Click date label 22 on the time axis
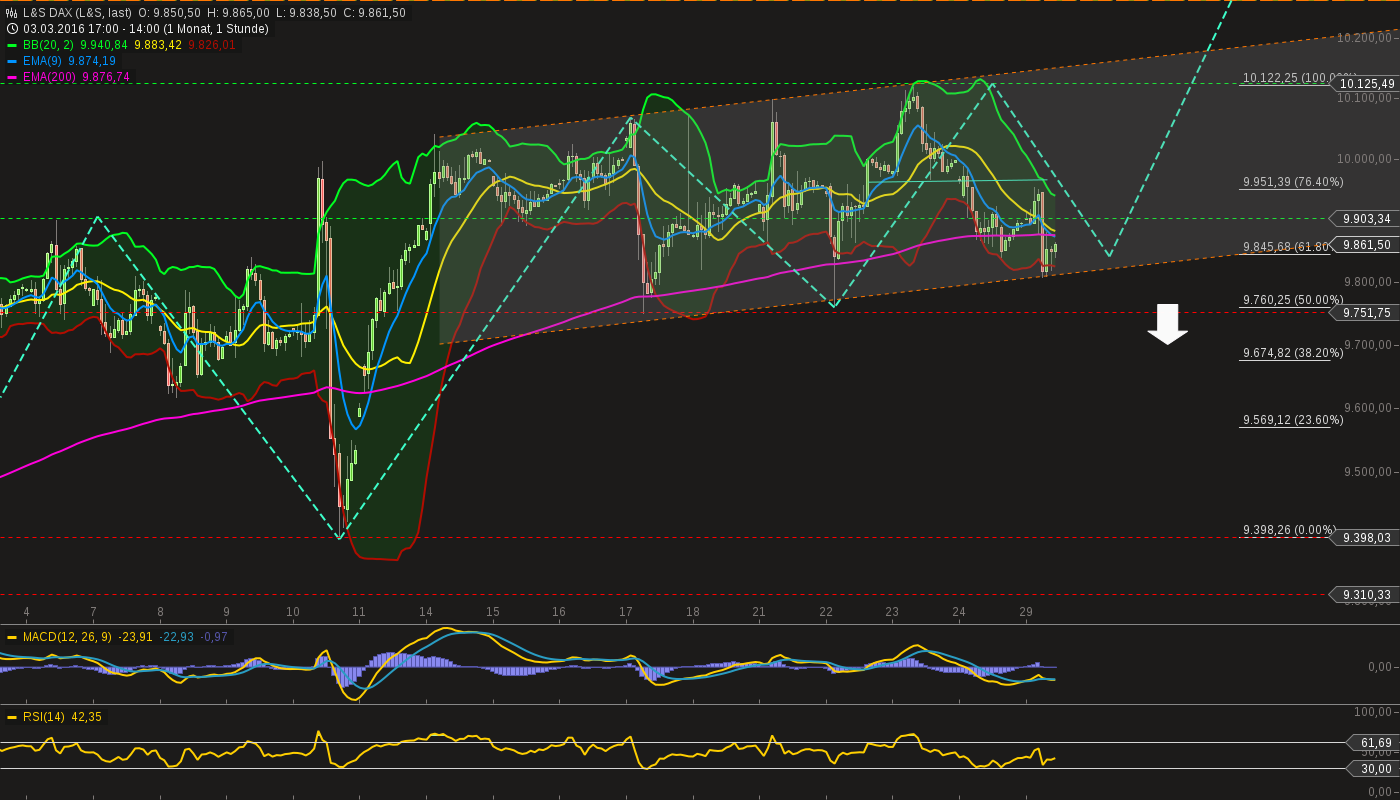Screen dimensions: 1400x800 click(826, 612)
